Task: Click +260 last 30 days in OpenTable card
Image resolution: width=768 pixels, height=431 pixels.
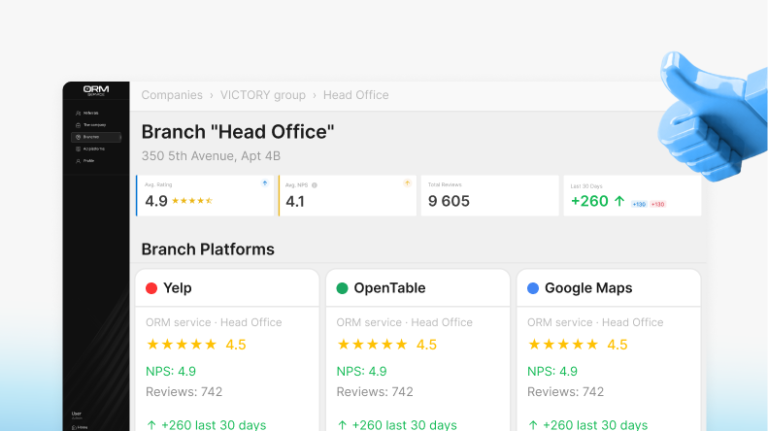Action: click(x=397, y=425)
